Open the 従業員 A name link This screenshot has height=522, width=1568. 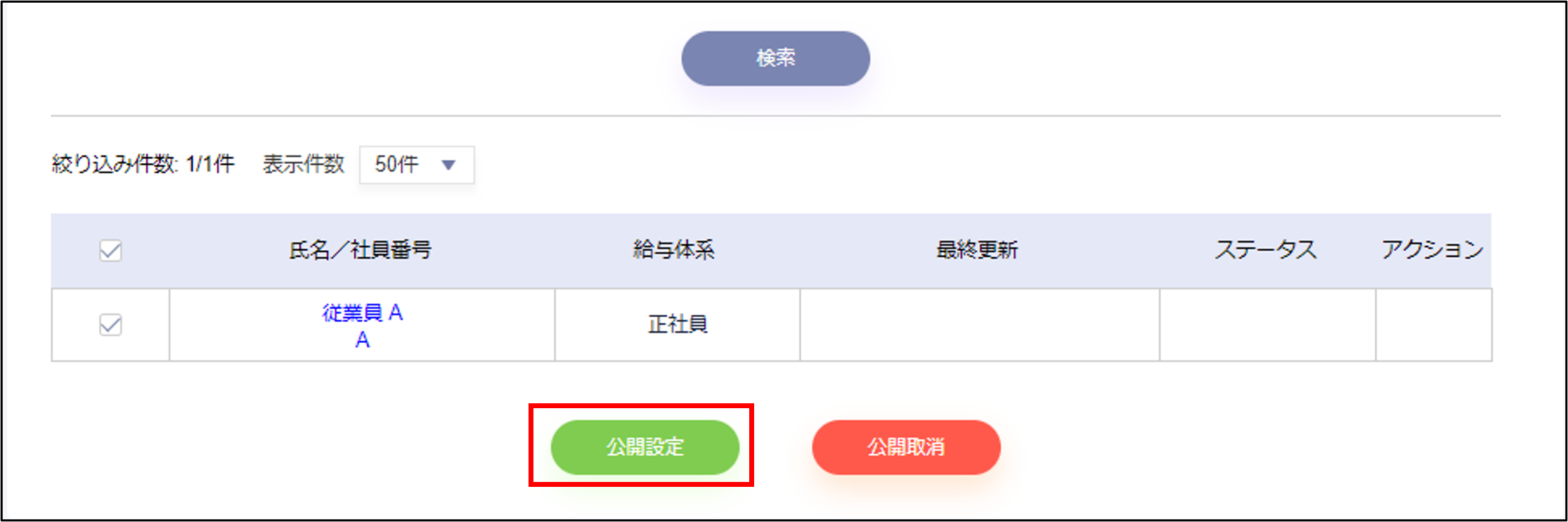(x=362, y=312)
